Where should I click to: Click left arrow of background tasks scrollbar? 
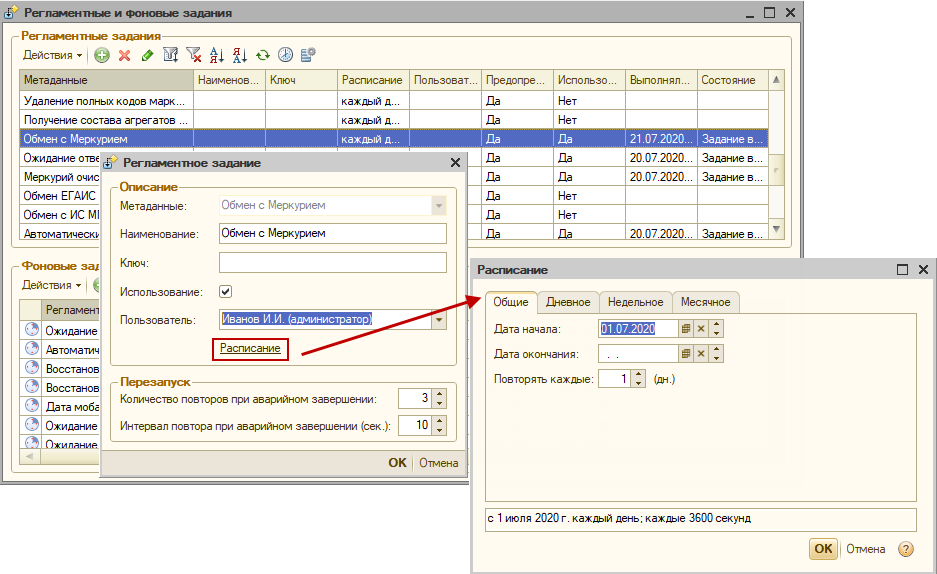[29, 457]
